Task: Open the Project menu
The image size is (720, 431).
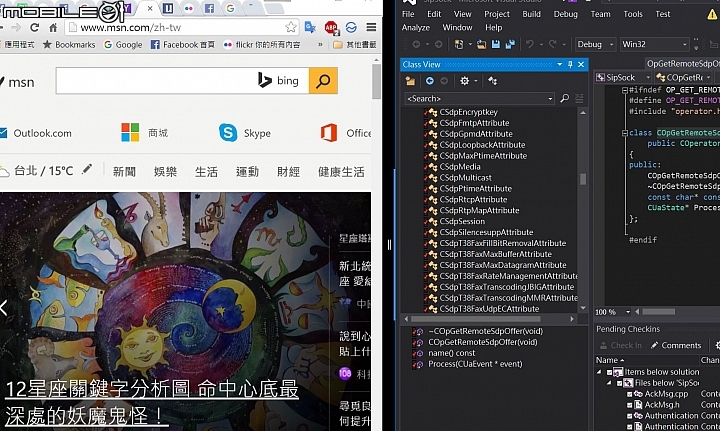Action: coord(497,14)
